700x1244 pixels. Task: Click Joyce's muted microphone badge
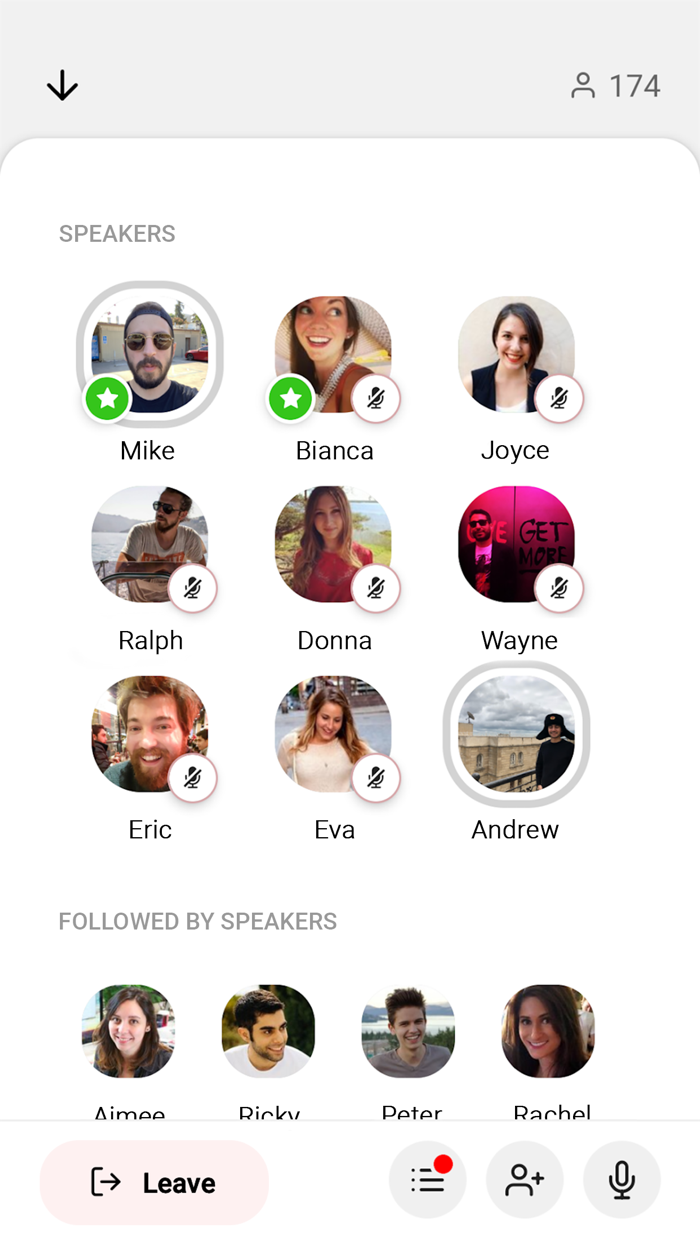tap(559, 400)
